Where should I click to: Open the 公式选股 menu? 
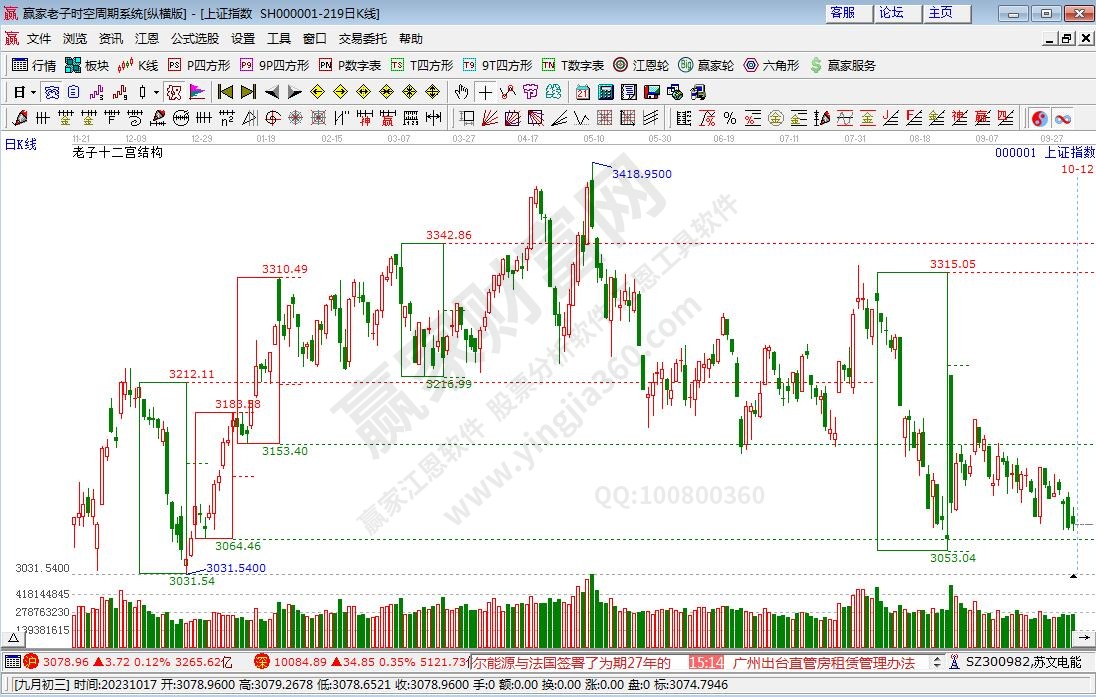tap(194, 39)
